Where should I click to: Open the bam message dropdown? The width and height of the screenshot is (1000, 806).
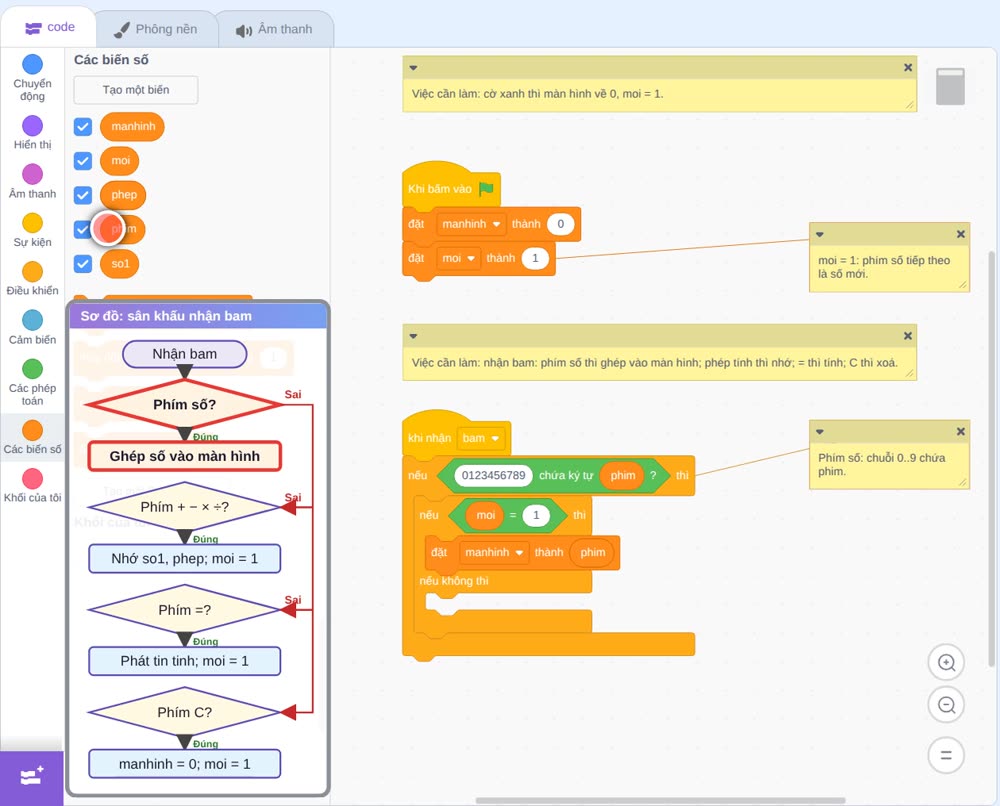click(481, 439)
